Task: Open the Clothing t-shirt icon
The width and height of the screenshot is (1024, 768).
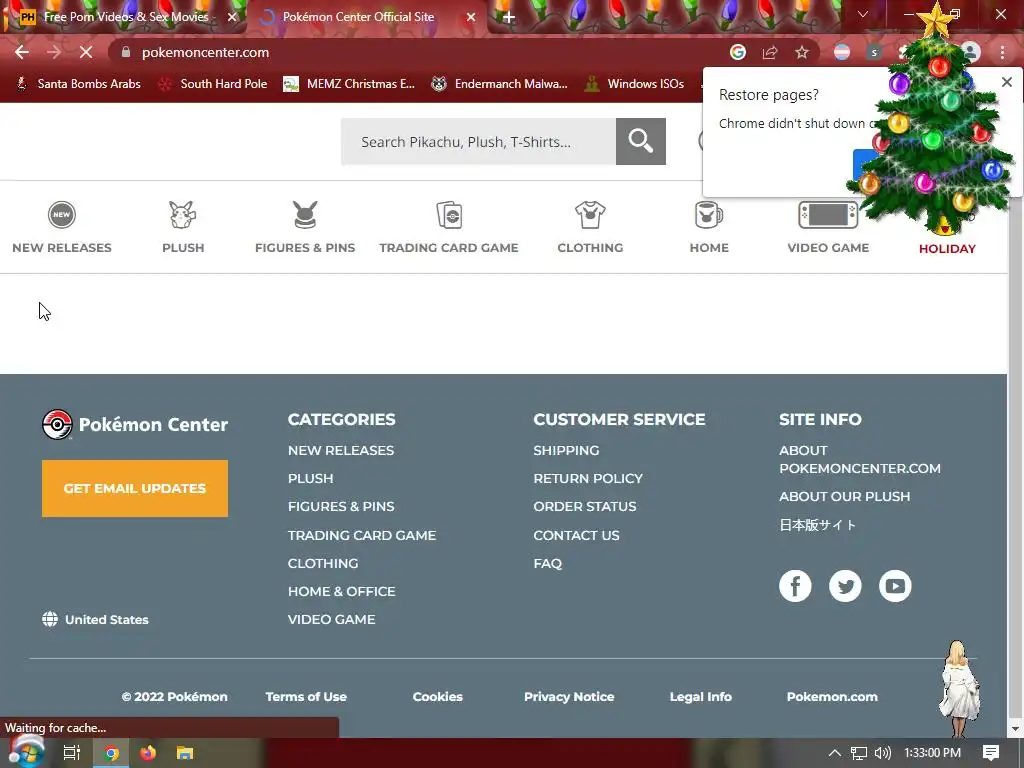Action: (x=590, y=215)
